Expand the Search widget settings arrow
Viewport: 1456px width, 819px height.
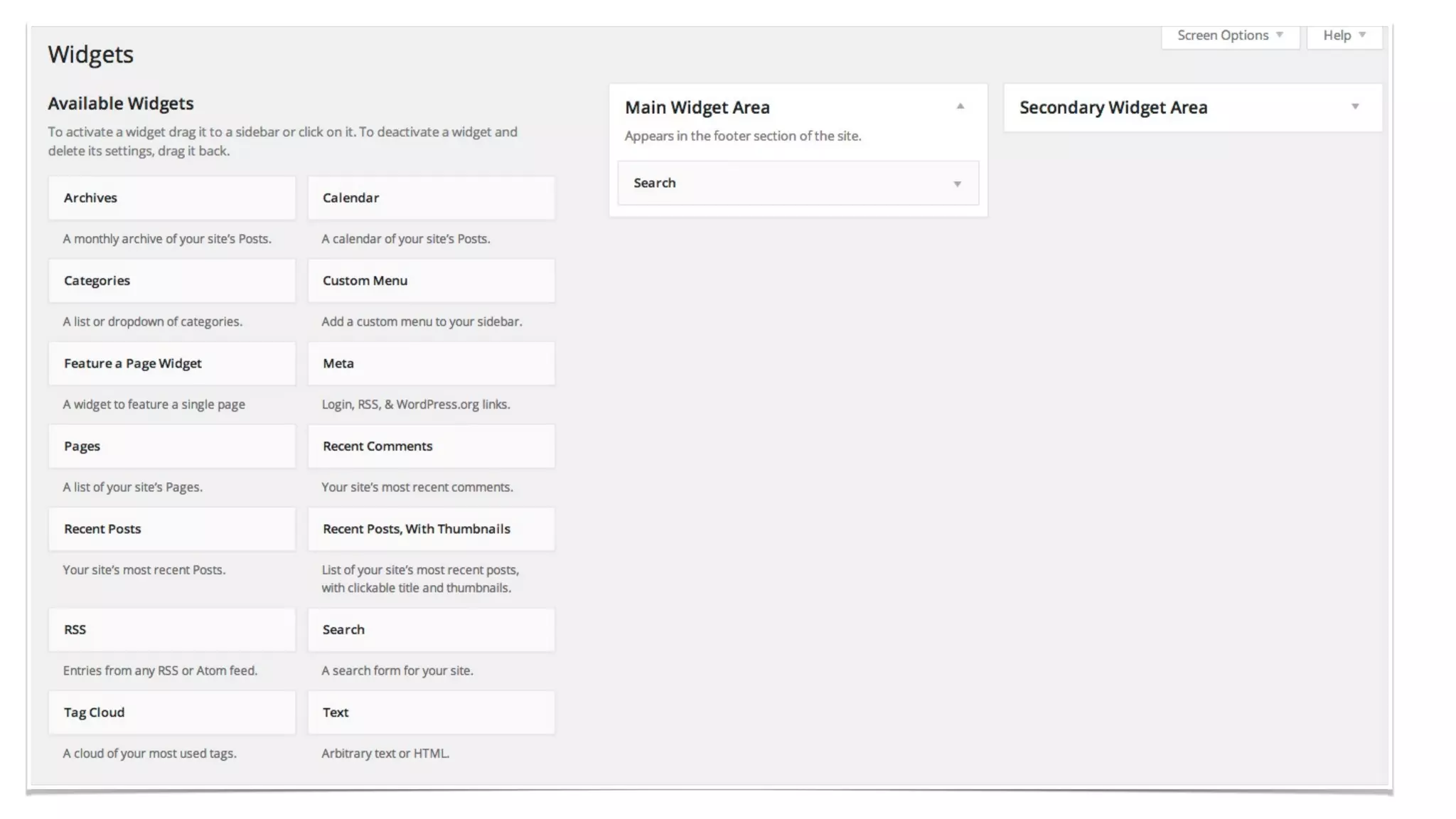(957, 184)
